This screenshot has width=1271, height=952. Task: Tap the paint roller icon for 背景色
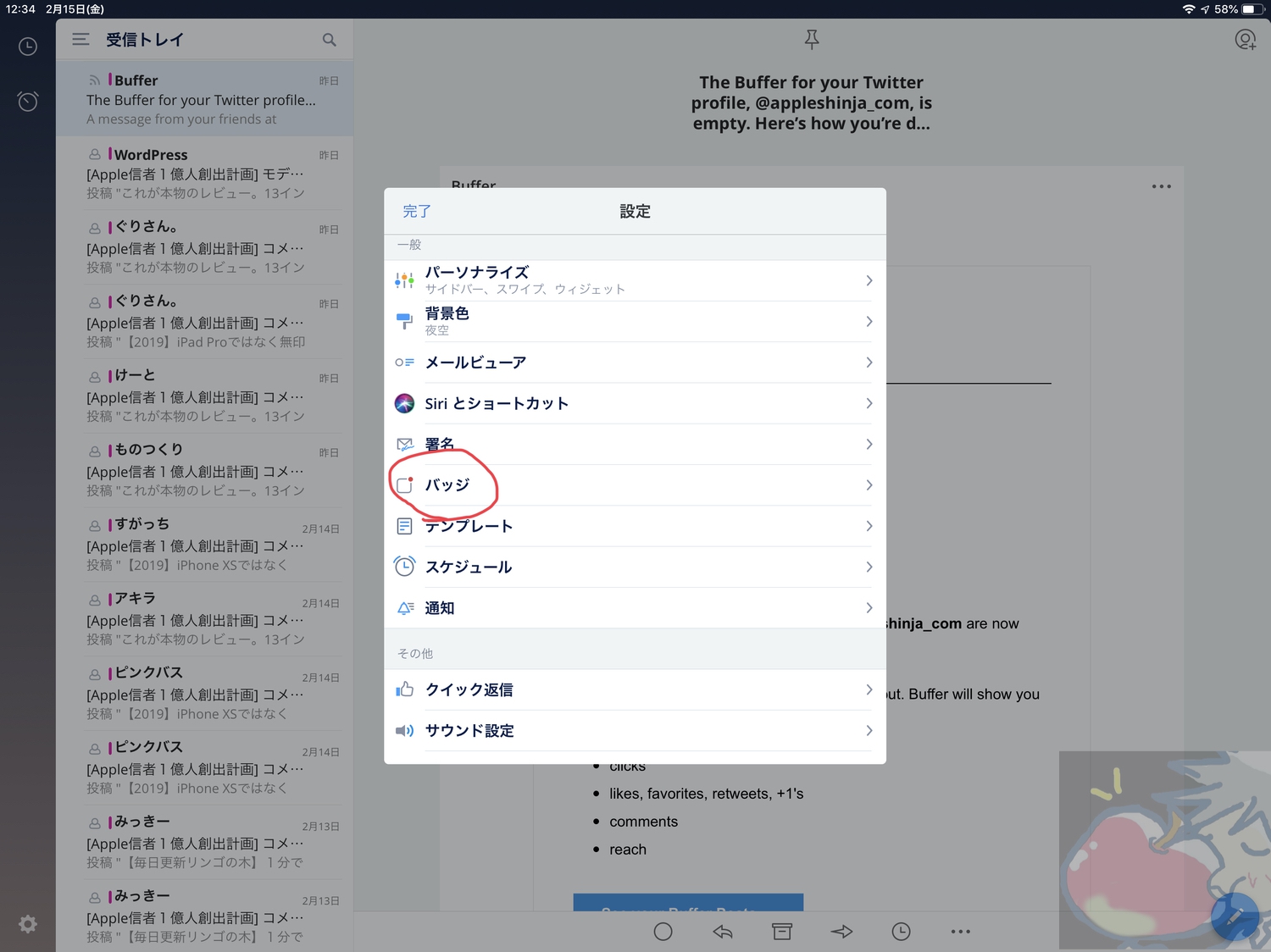404,321
